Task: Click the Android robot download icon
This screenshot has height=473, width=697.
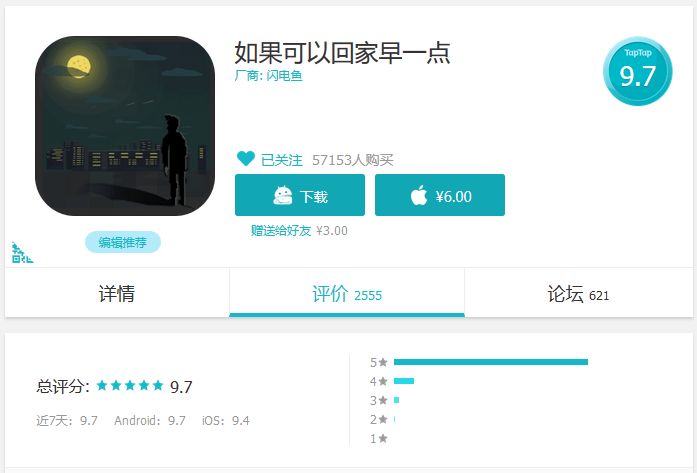Action: [283, 196]
